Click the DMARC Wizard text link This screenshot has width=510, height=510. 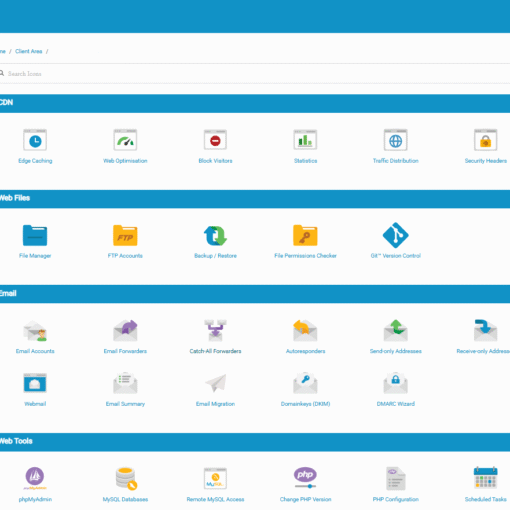tap(396, 404)
